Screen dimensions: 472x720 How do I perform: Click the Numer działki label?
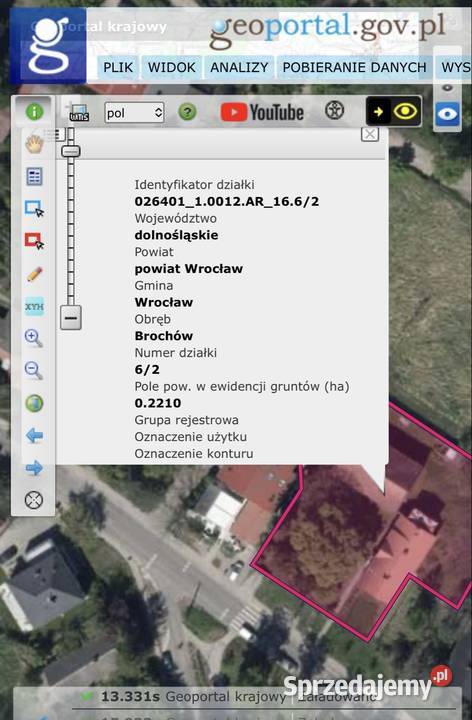pos(175,353)
